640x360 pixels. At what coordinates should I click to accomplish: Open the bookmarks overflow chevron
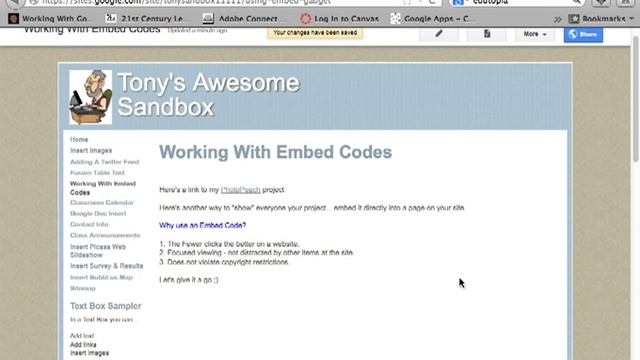point(558,19)
